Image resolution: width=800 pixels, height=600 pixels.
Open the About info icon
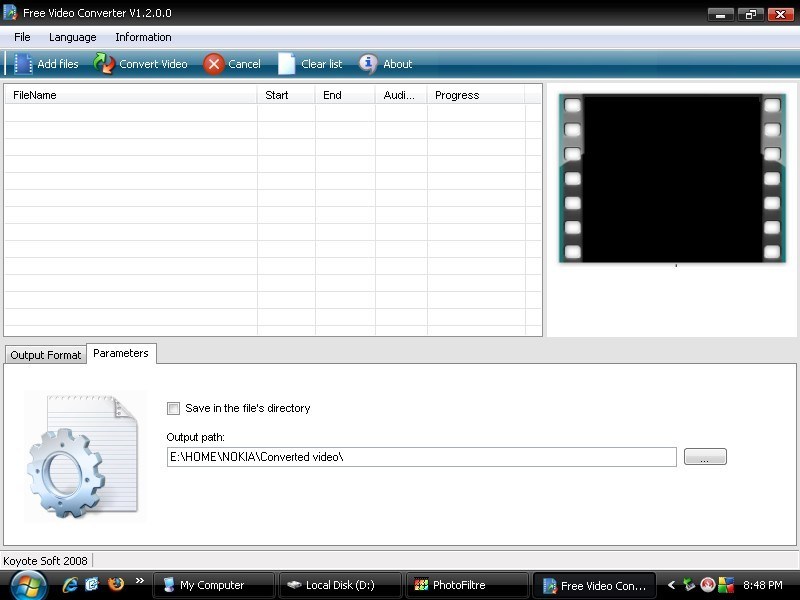coord(368,64)
